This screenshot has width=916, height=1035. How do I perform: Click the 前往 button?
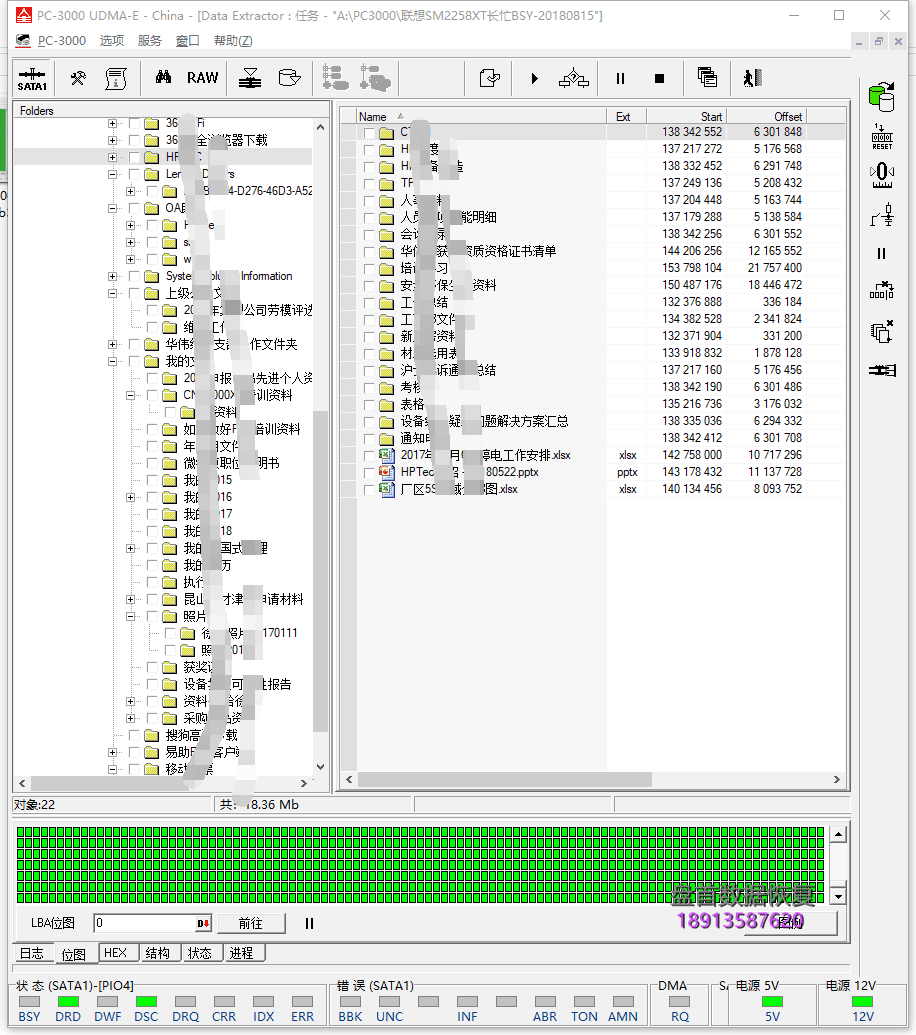pyautogui.click(x=250, y=924)
